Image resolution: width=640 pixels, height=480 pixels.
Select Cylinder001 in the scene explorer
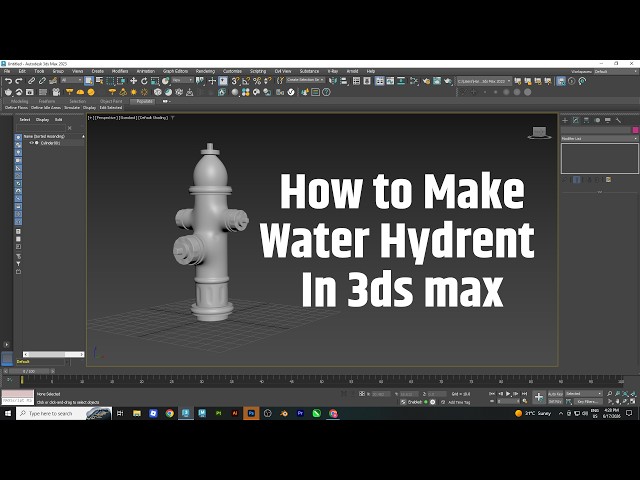pos(51,143)
